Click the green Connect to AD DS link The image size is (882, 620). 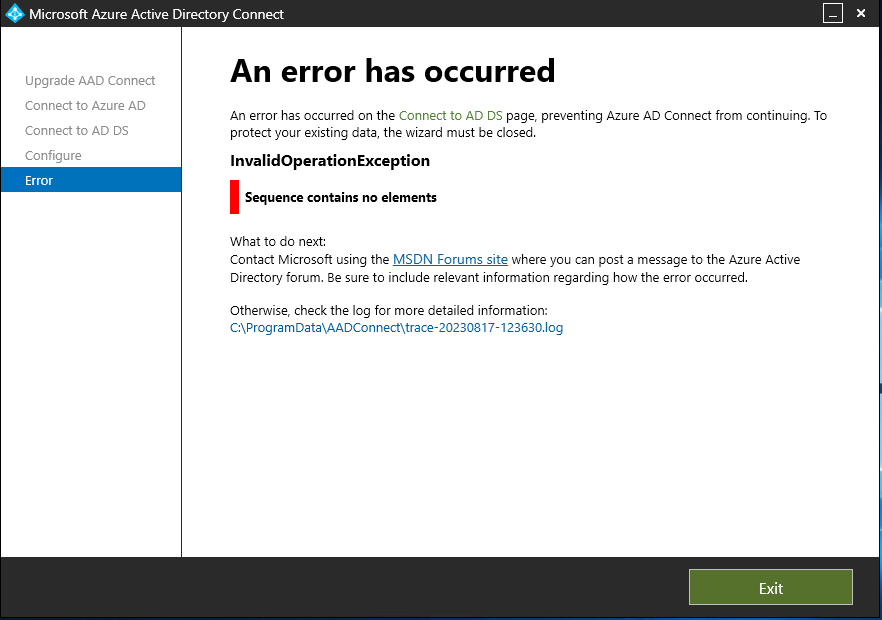(x=451, y=115)
